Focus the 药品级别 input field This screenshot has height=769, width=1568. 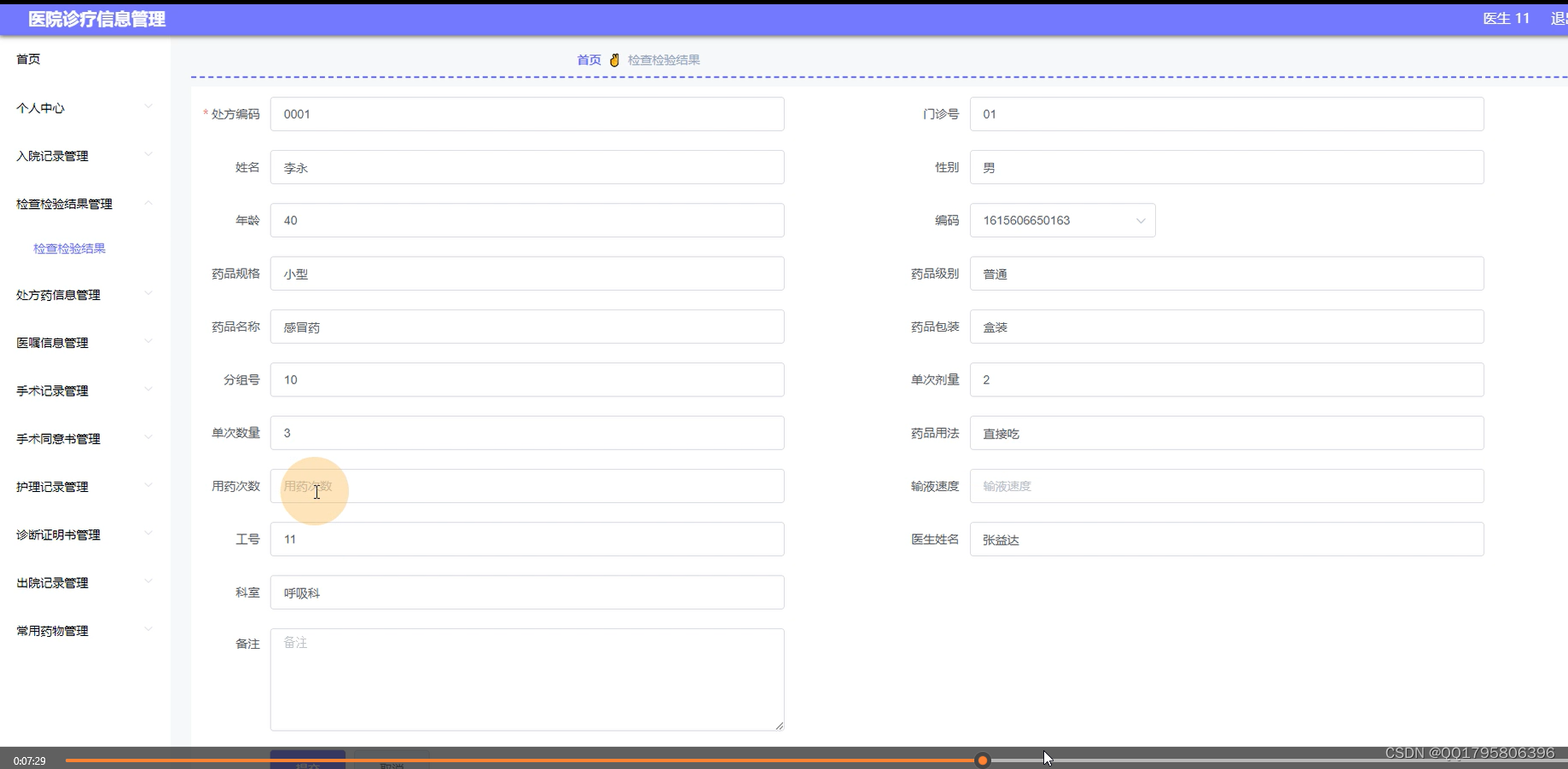click(x=1227, y=274)
